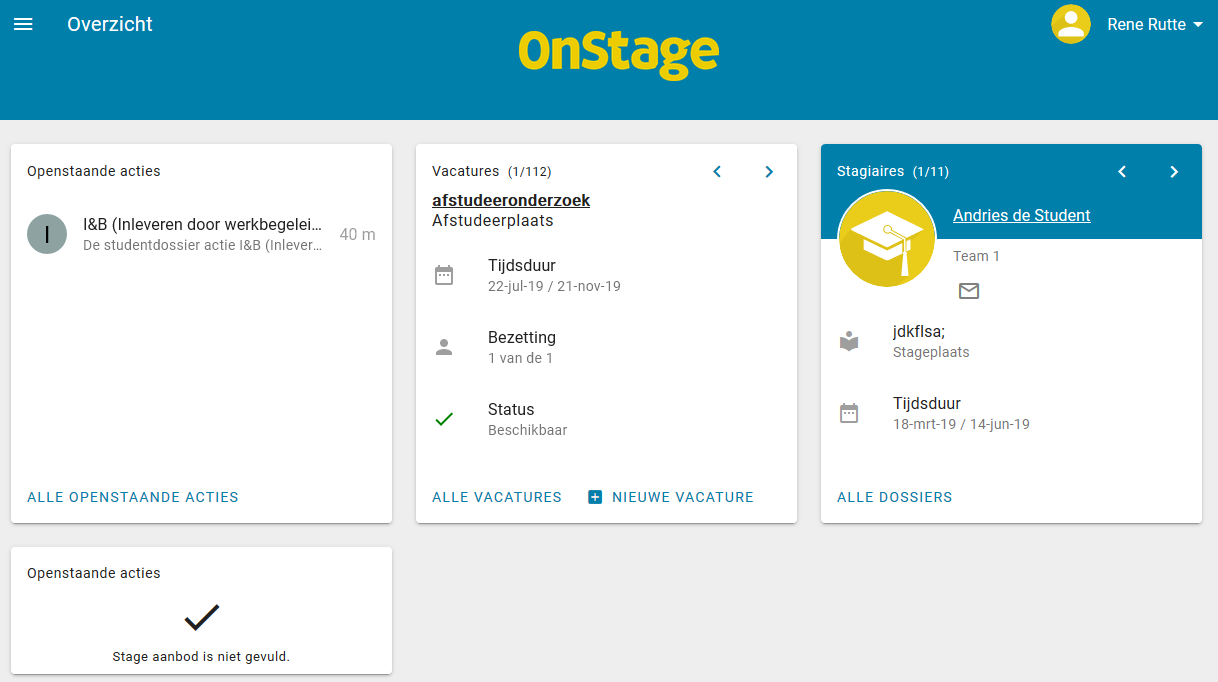
Task: Click Alle Vacatures button
Action: pyautogui.click(x=497, y=497)
